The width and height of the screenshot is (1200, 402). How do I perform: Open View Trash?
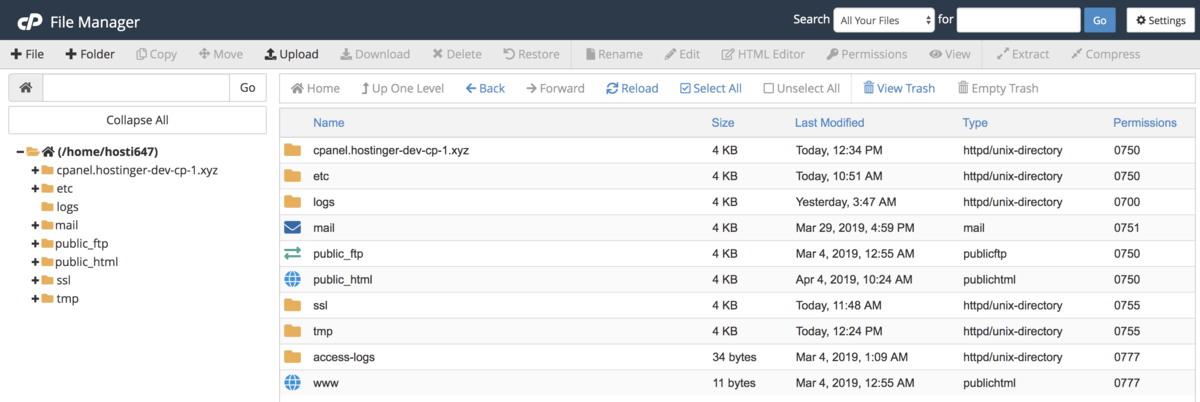898,88
